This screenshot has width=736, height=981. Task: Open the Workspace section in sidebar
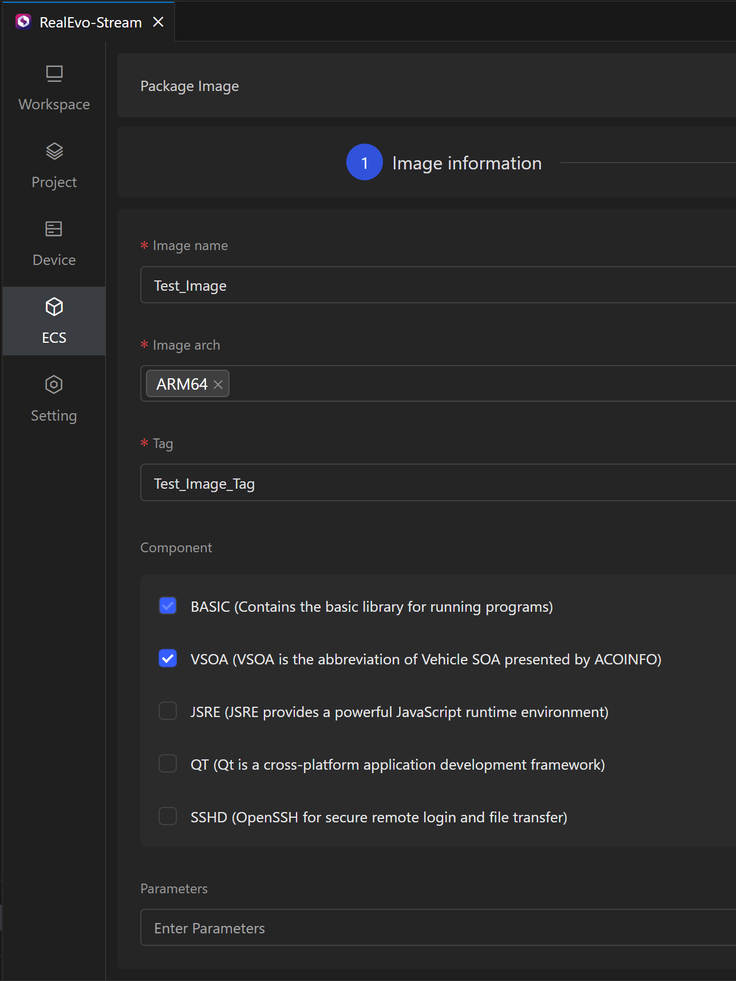(54, 88)
